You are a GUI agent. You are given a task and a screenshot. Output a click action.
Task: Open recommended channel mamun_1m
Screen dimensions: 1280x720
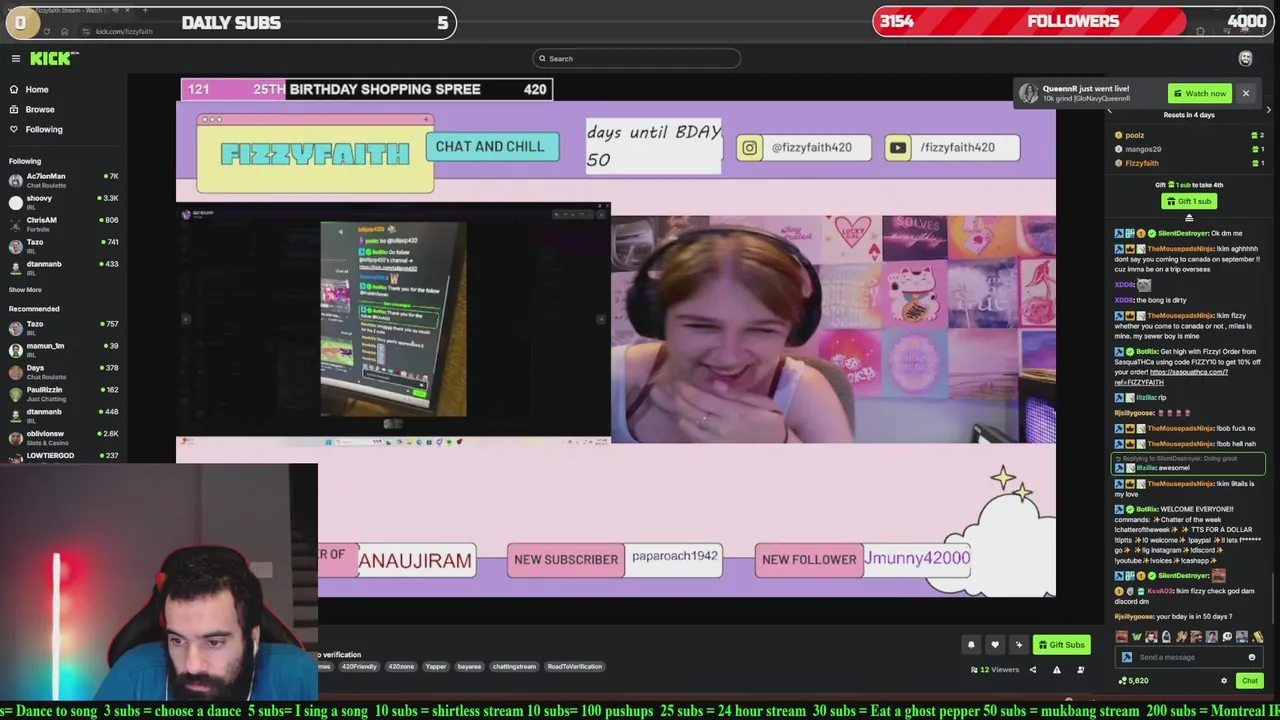[x=64, y=350]
